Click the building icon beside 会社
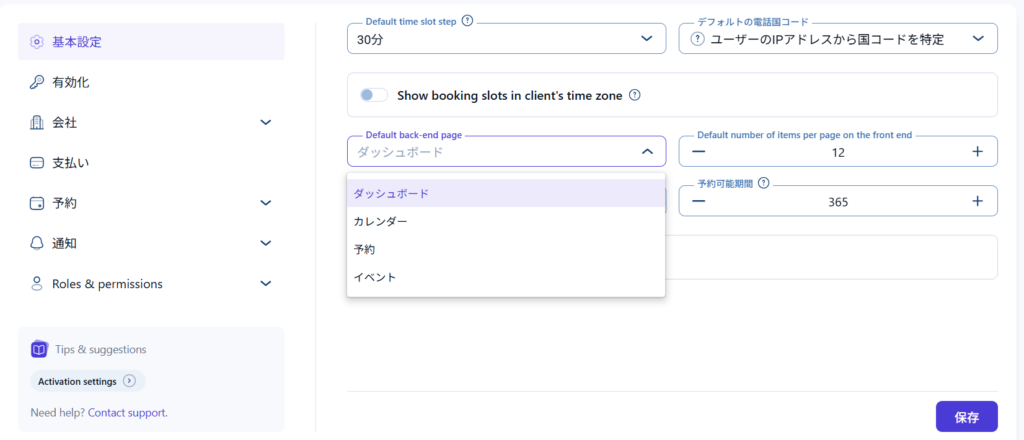Screen dimensions: 1024x440 [x=37, y=122]
